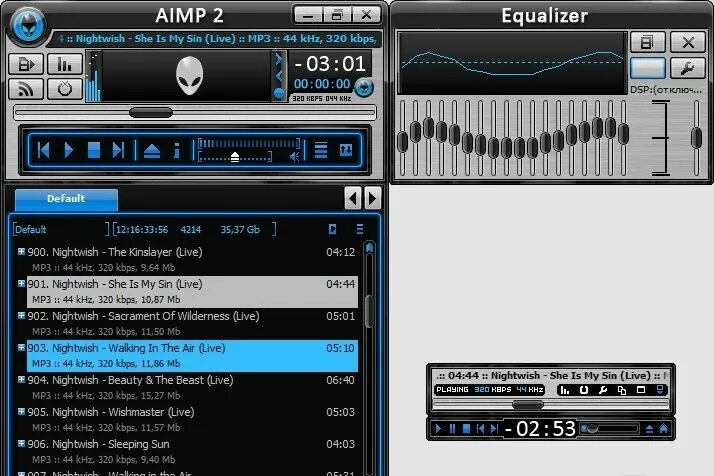This screenshot has width=714, height=476.
Task: Switch to previous visualization with left chevron
Action: click(279, 76)
